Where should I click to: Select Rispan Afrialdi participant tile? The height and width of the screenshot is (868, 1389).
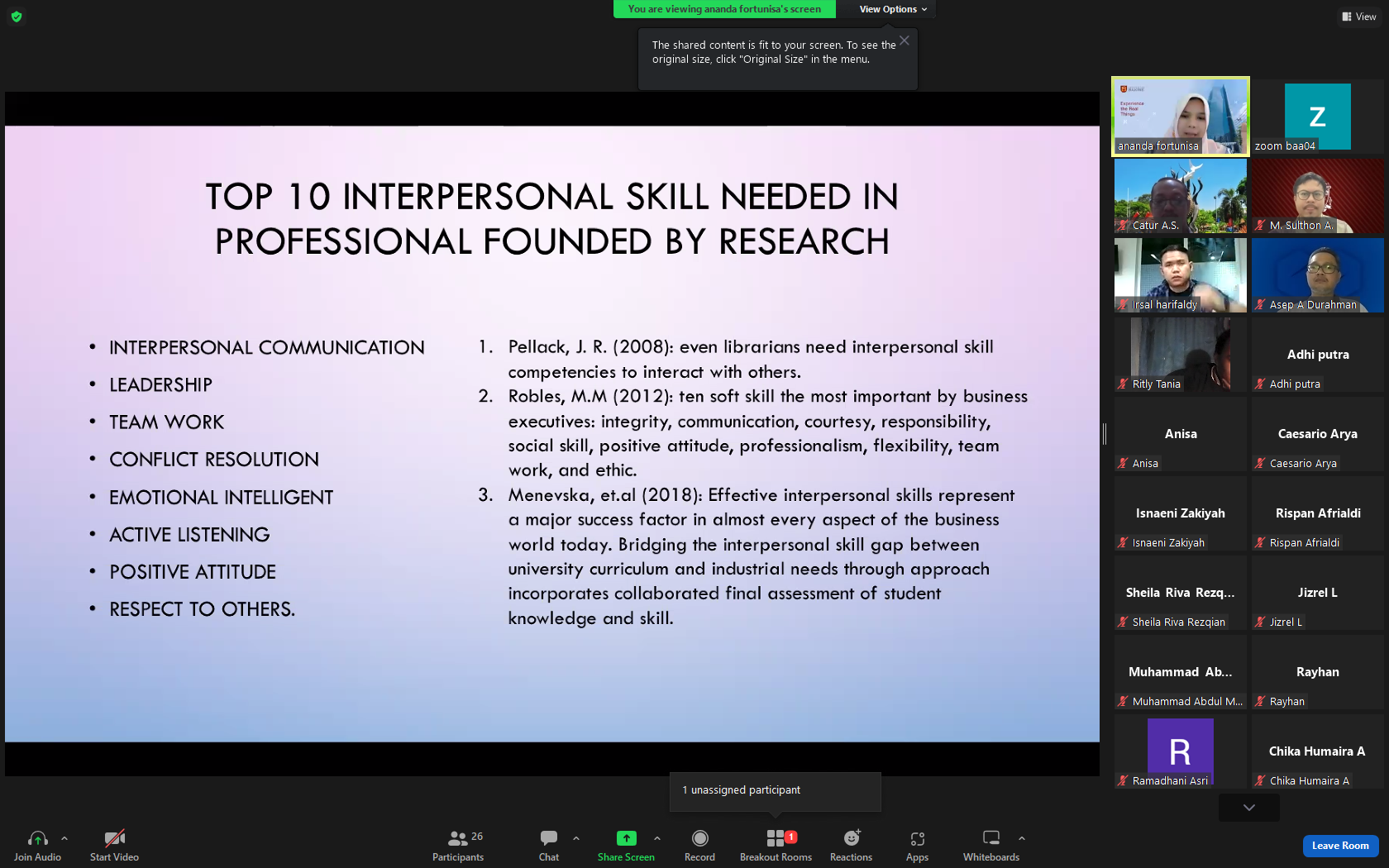(1318, 513)
